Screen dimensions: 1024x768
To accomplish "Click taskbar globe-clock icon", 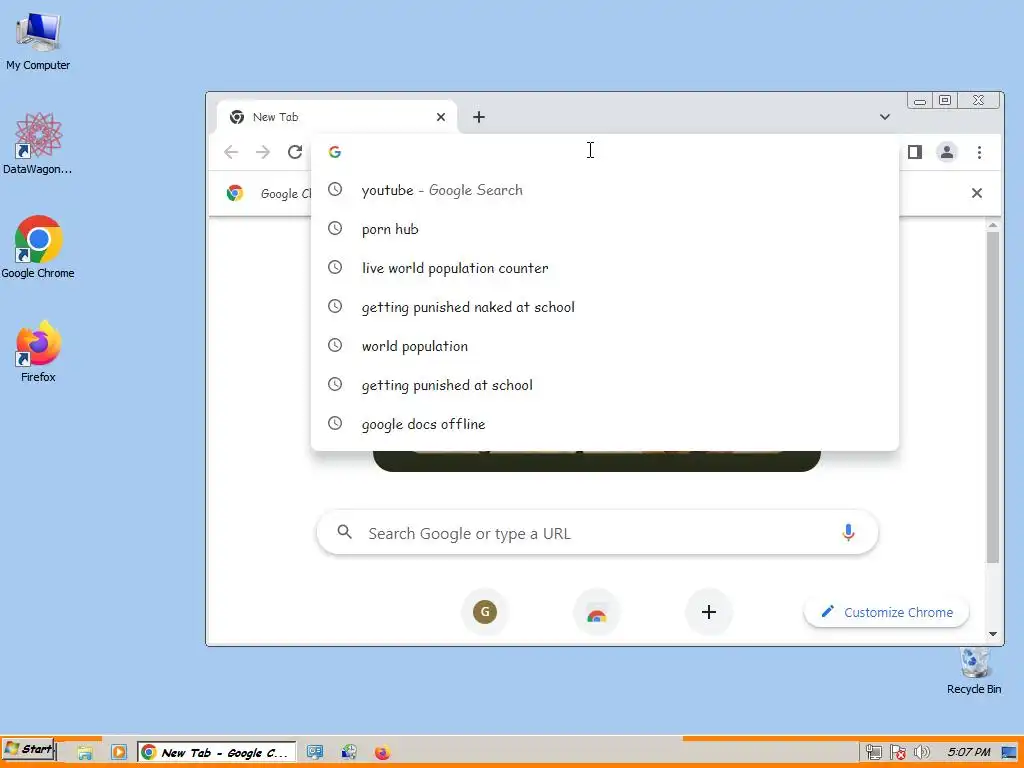I will (349, 752).
